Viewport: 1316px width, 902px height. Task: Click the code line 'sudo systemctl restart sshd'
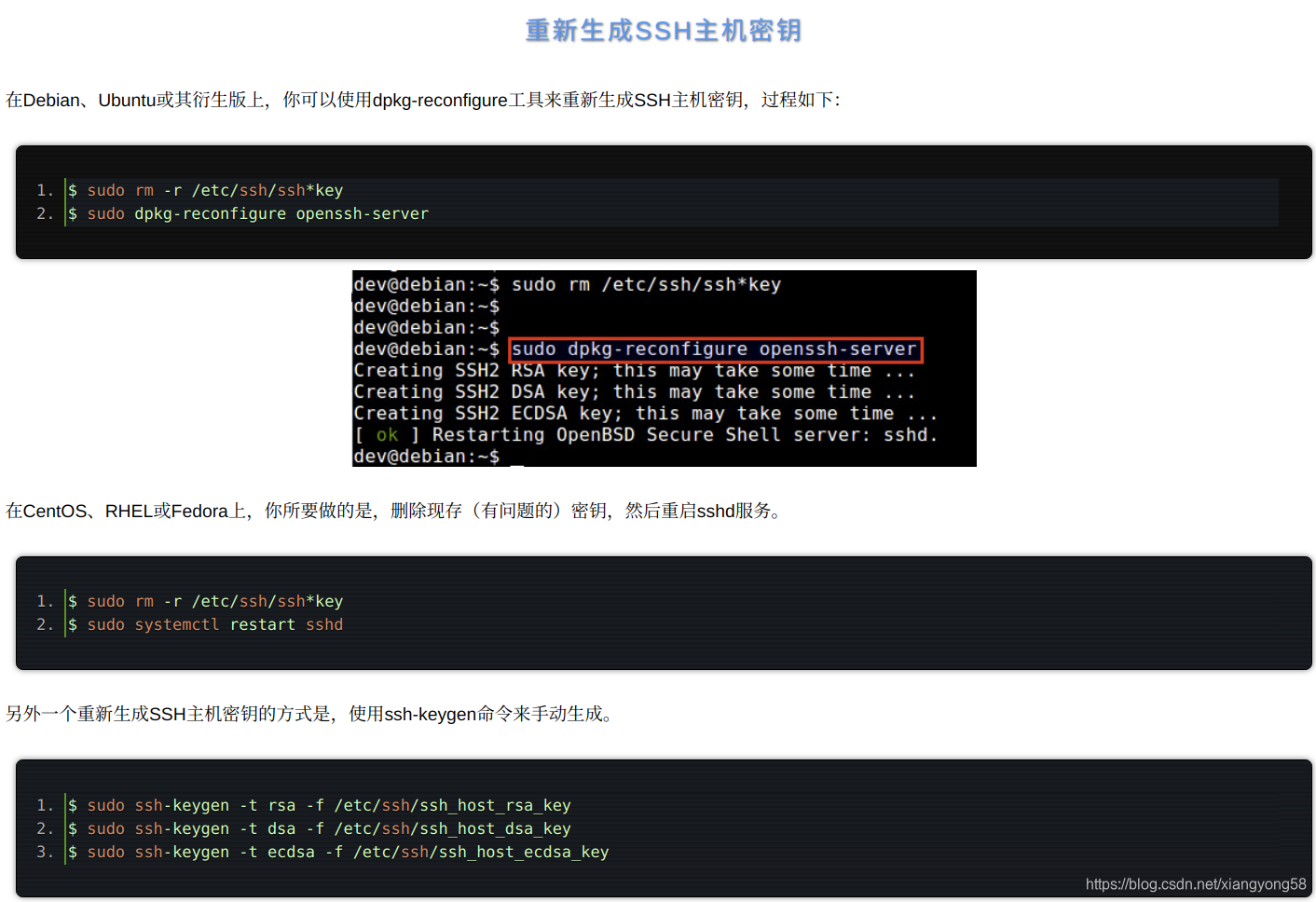click(x=205, y=624)
